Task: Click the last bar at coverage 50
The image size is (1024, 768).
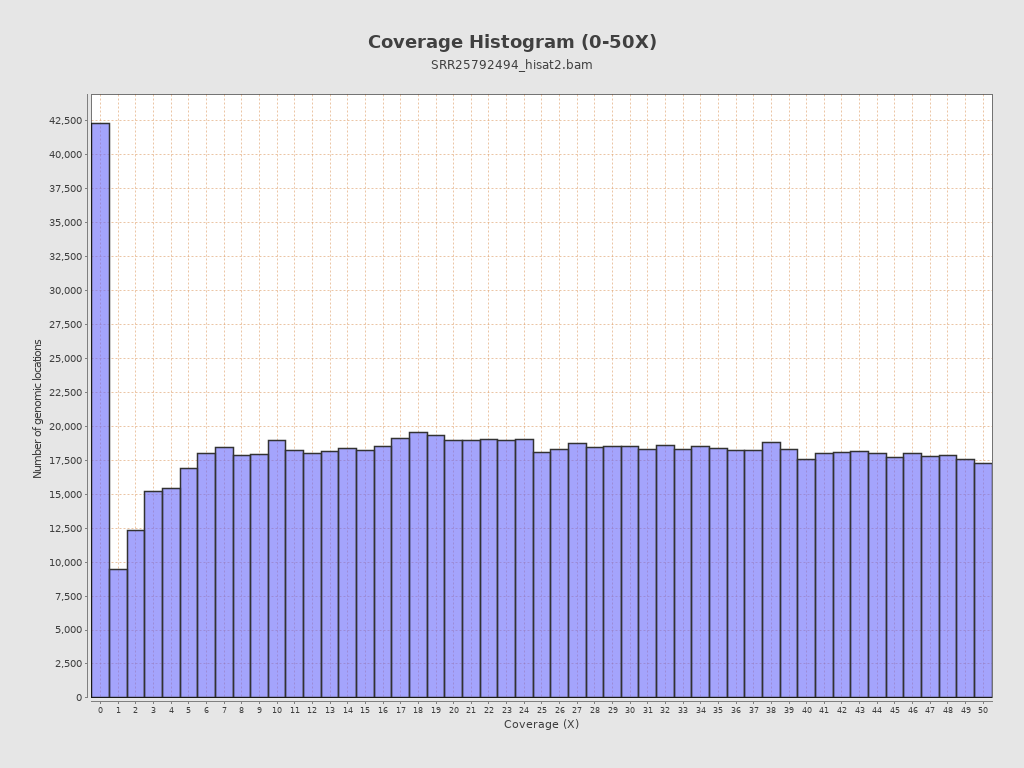Action: click(x=983, y=580)
